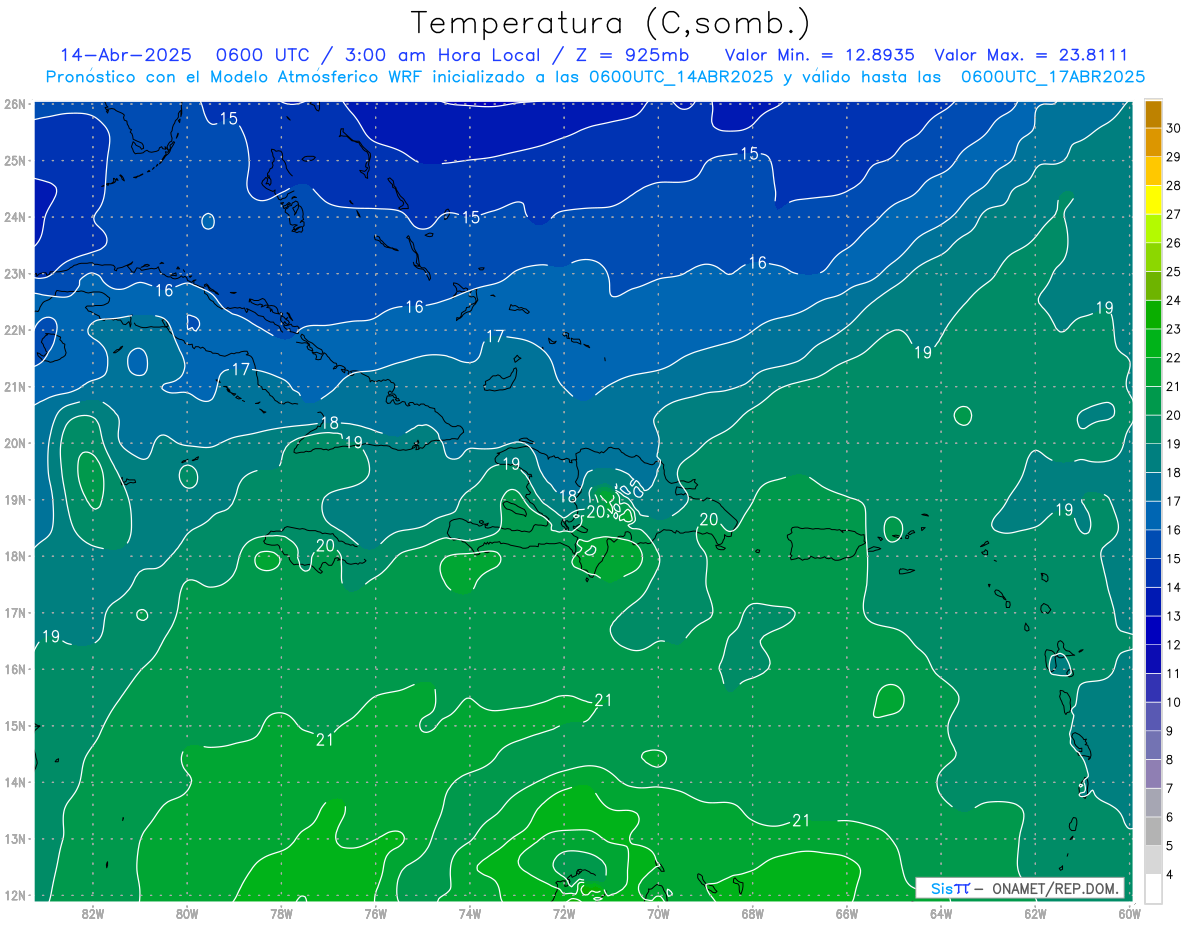The width and height of the screenshot is (1200, 927).
Task: Click the '72W' longitude axis label
Action: tap(564, 914)
